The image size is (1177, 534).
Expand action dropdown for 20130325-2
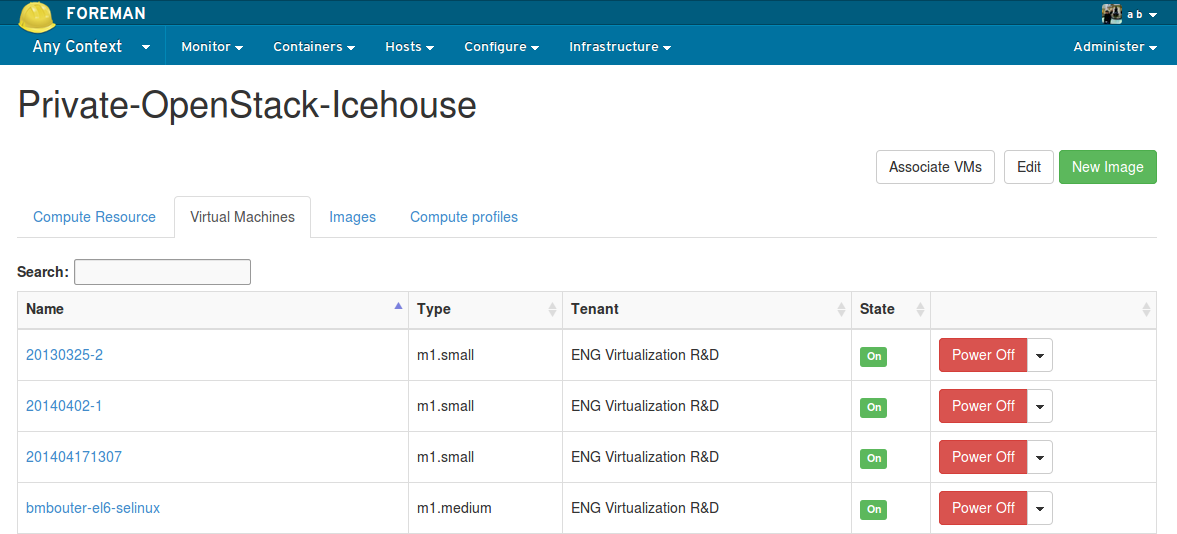point(1040,355)
